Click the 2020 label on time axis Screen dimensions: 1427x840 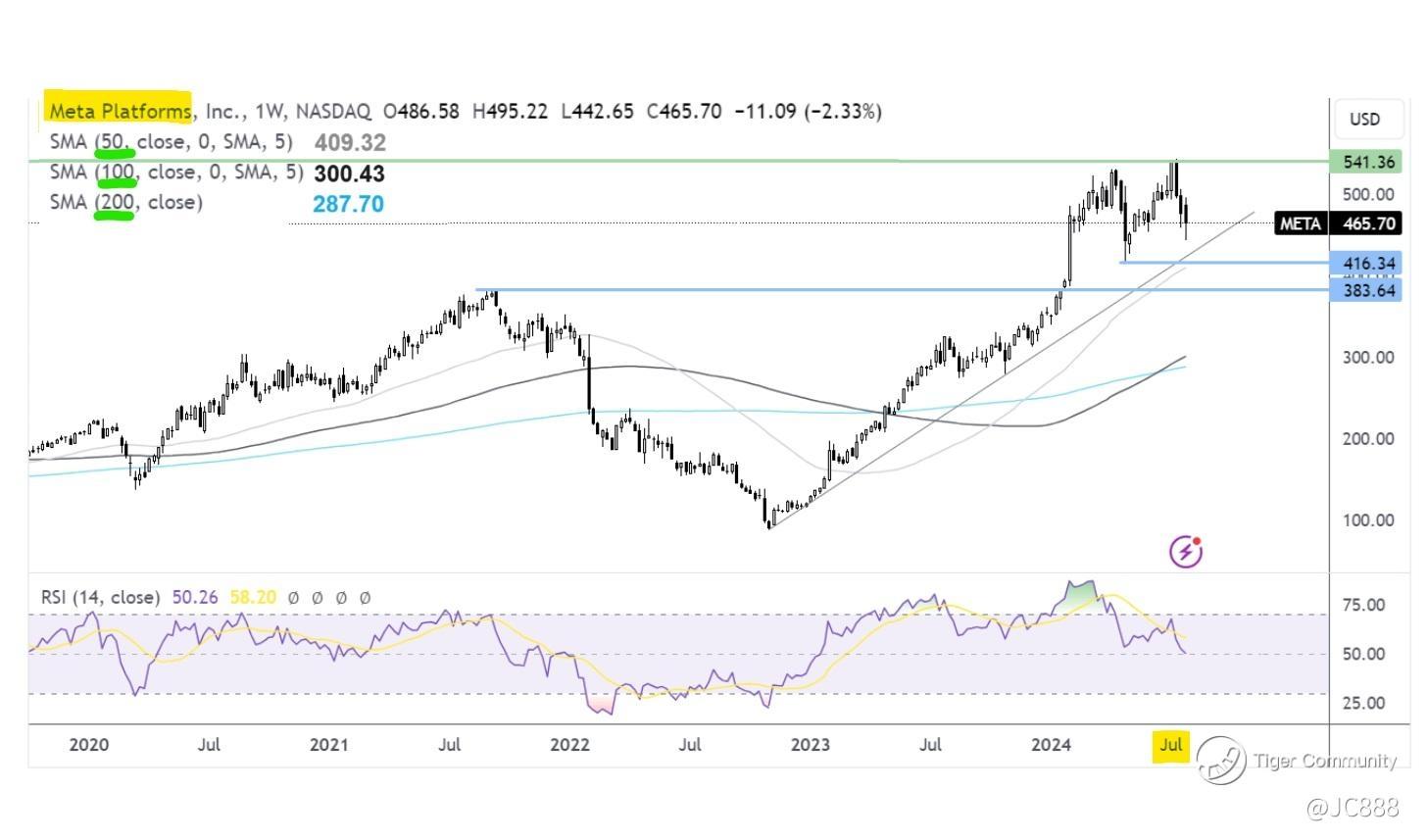[x=88, y=744]
